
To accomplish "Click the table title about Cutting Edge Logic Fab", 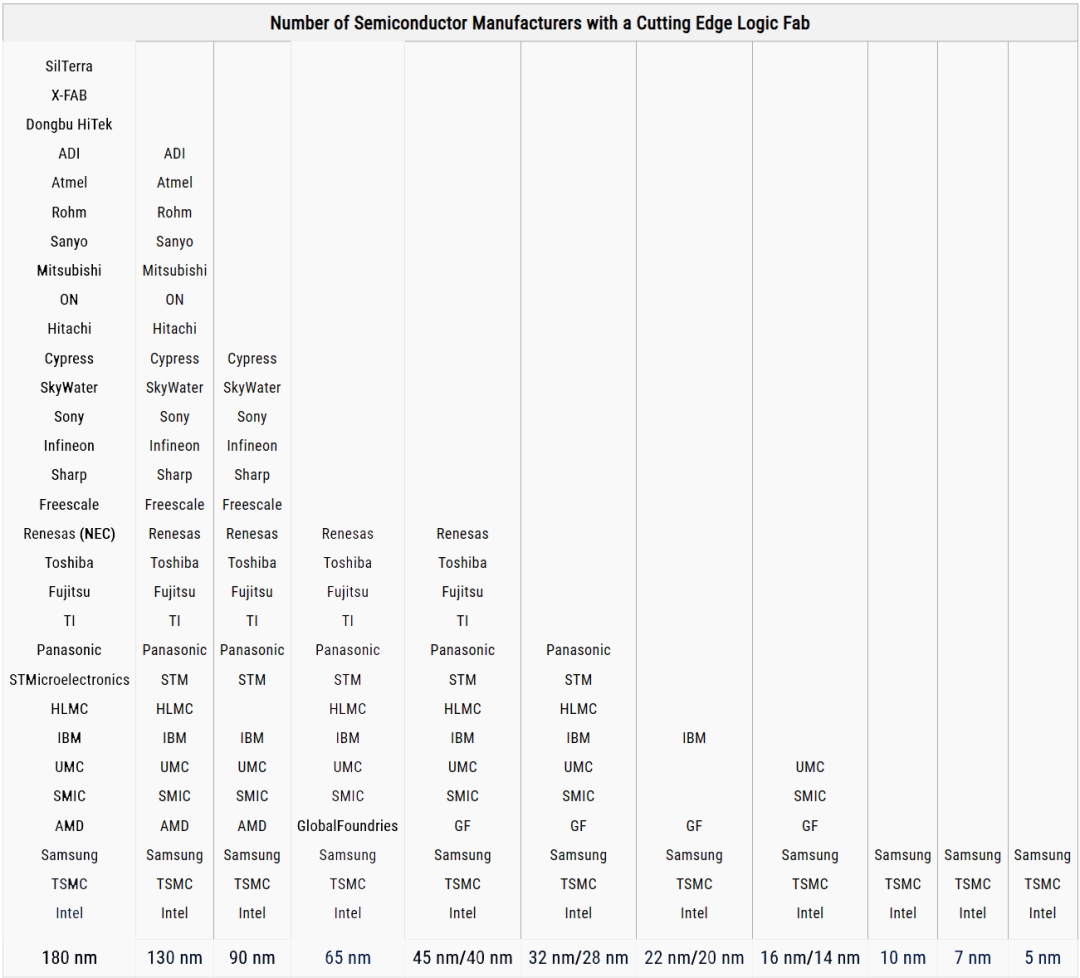I will [539, 23].
